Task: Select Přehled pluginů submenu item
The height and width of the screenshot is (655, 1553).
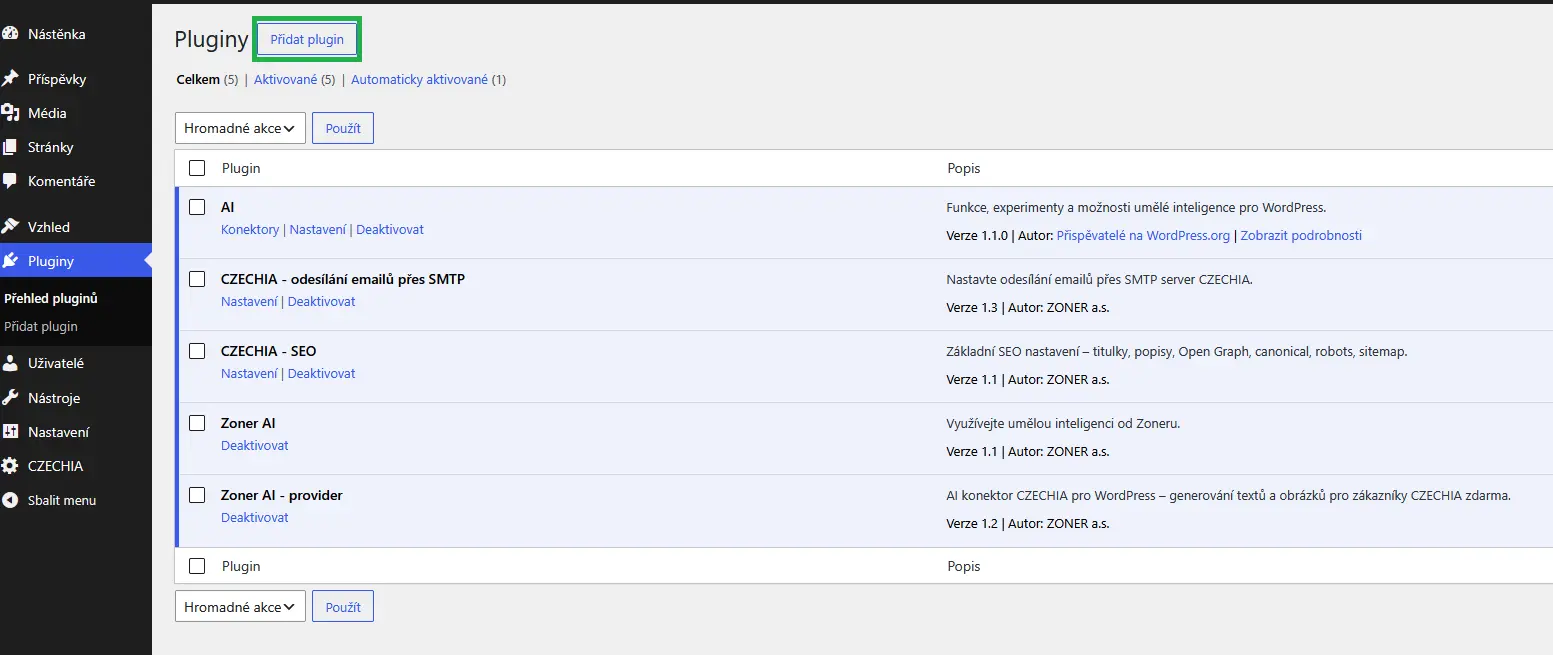Action: click(51, 298)
